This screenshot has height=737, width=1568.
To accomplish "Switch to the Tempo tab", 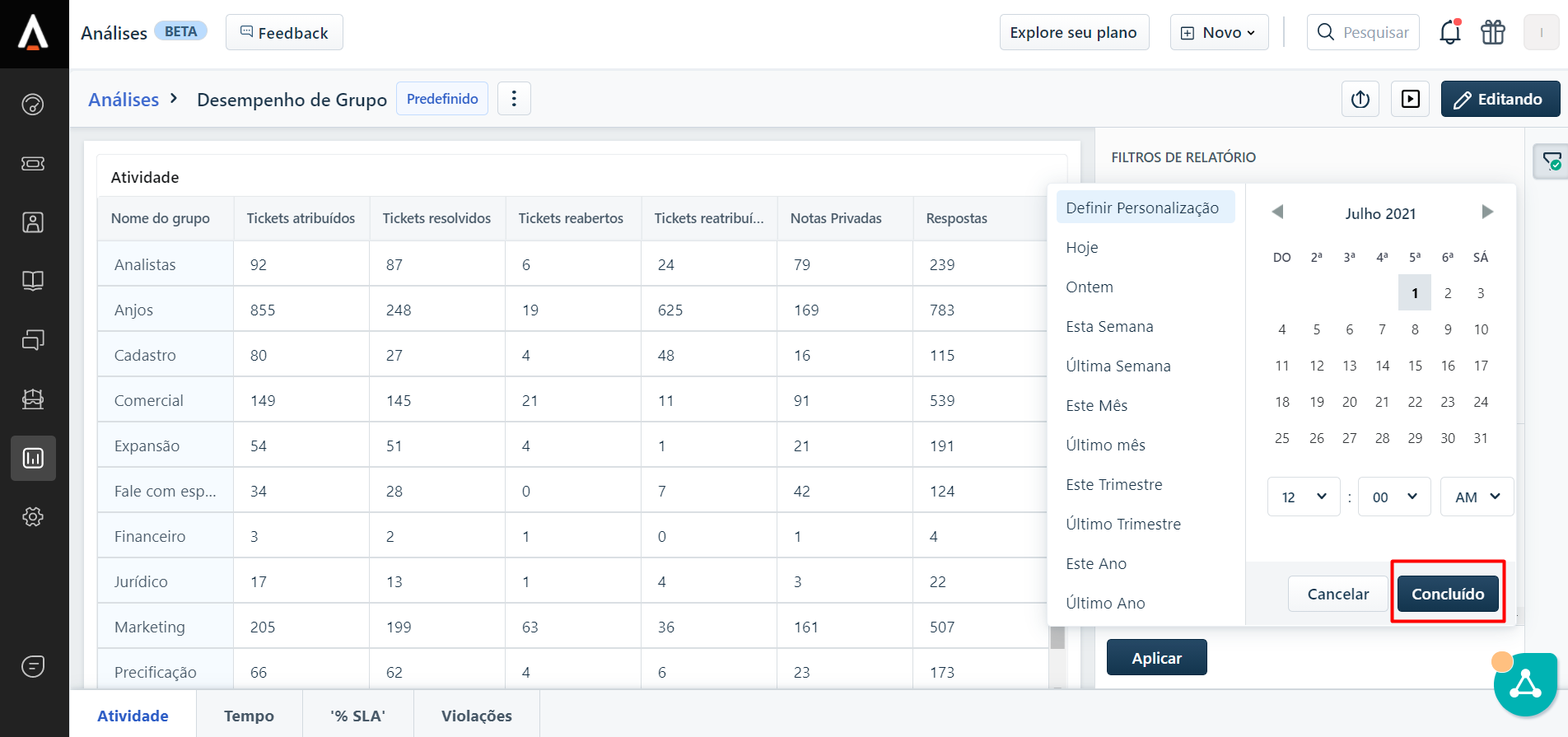I will click(249, 716).
